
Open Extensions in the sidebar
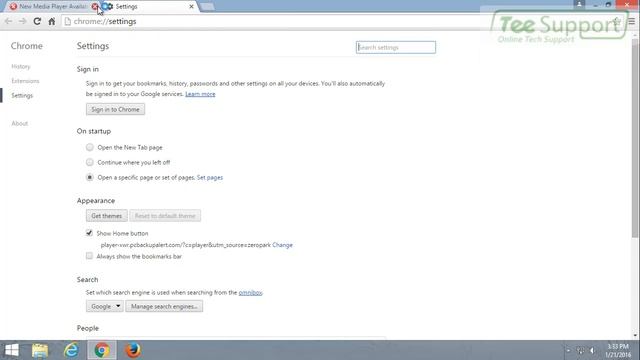[25, 81]
